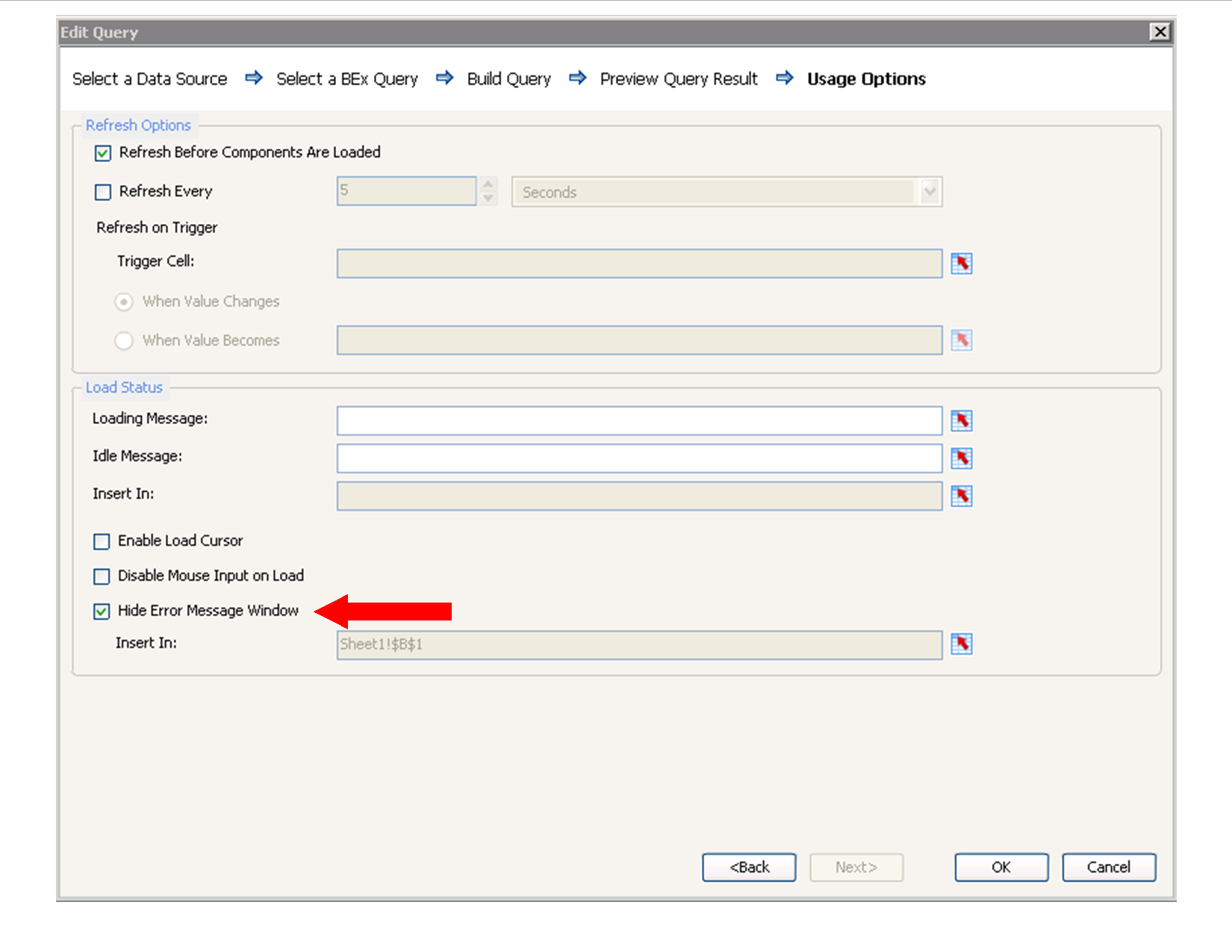Go to Select a Data Source step

[x=149, y=79]
